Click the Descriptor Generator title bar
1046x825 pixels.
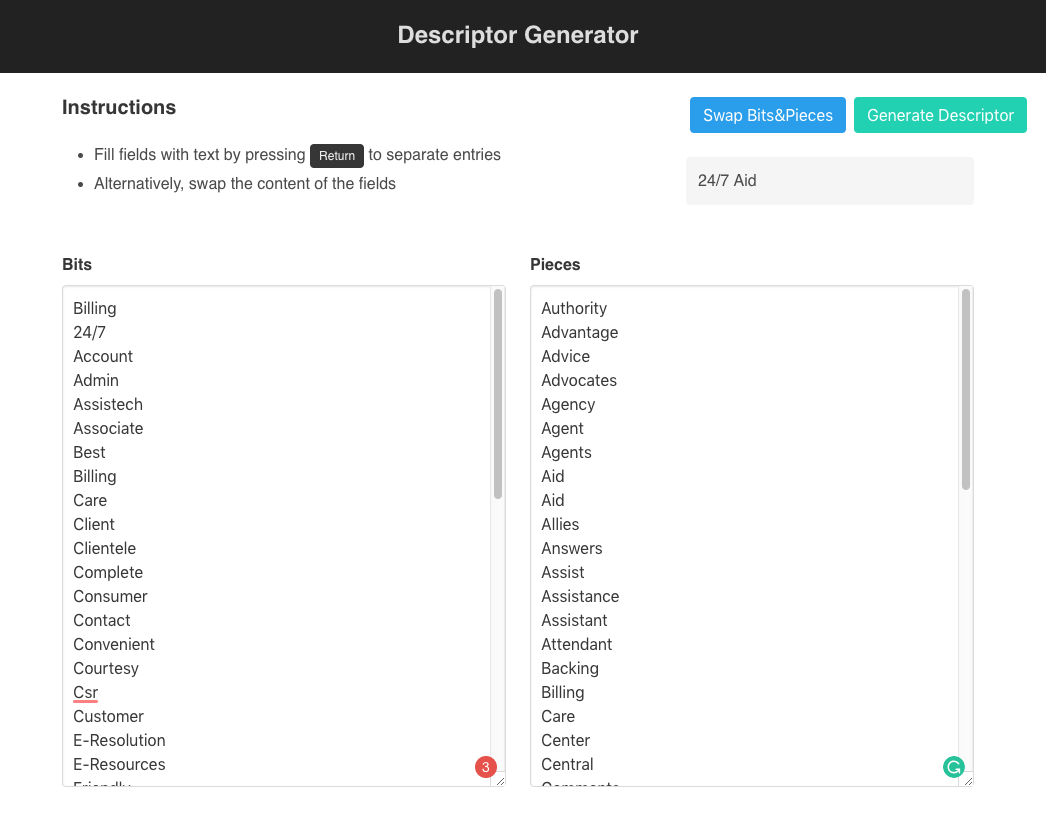[518, 35]
